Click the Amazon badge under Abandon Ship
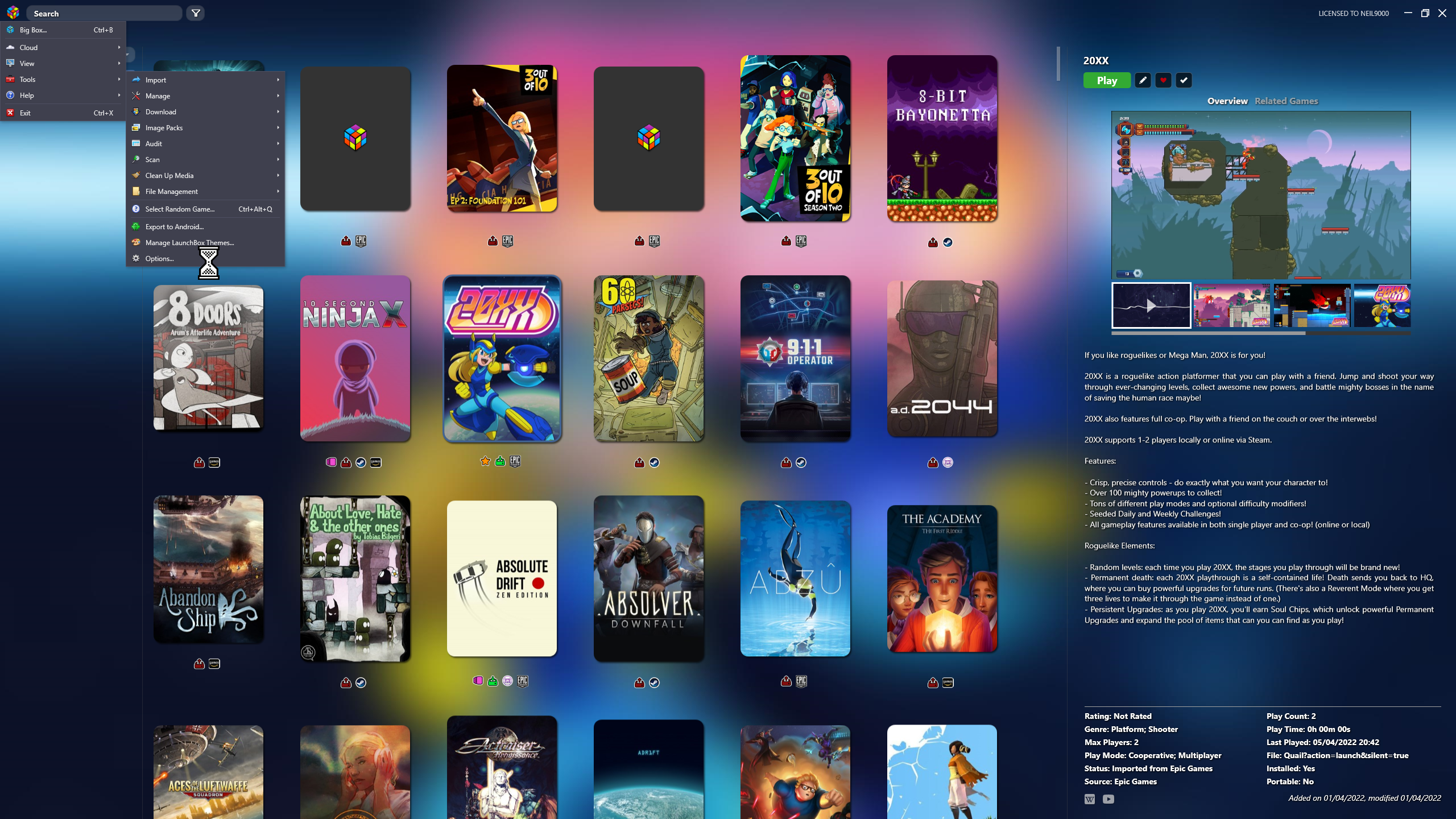 [214, 664]
